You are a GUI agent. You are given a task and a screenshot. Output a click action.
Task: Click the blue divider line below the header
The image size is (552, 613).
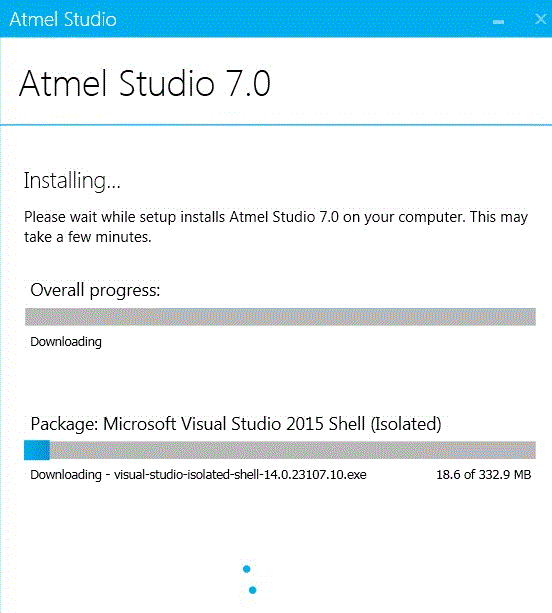276,125
